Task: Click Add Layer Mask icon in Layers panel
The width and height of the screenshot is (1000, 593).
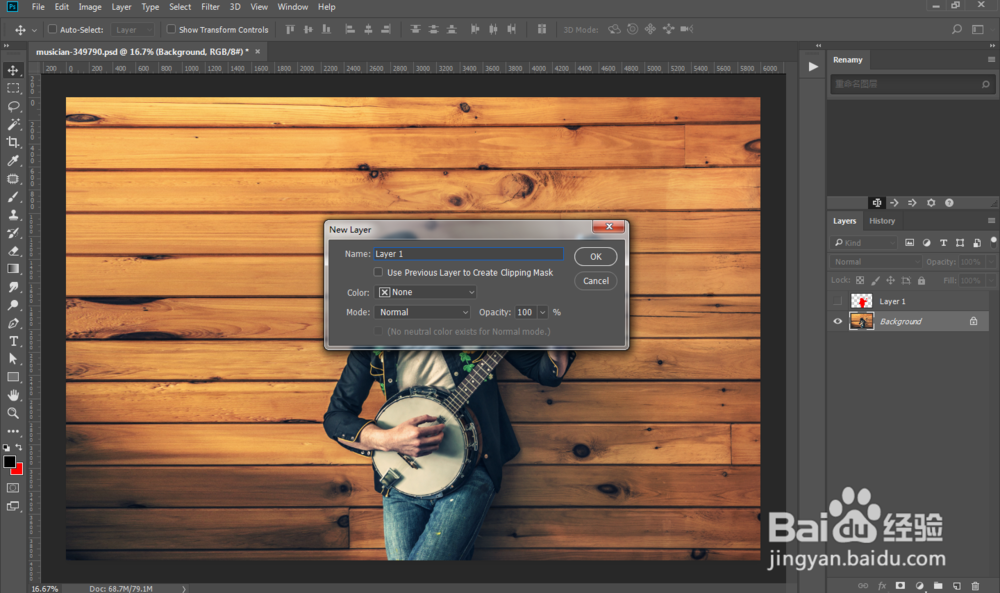Action: coord(900,585)
